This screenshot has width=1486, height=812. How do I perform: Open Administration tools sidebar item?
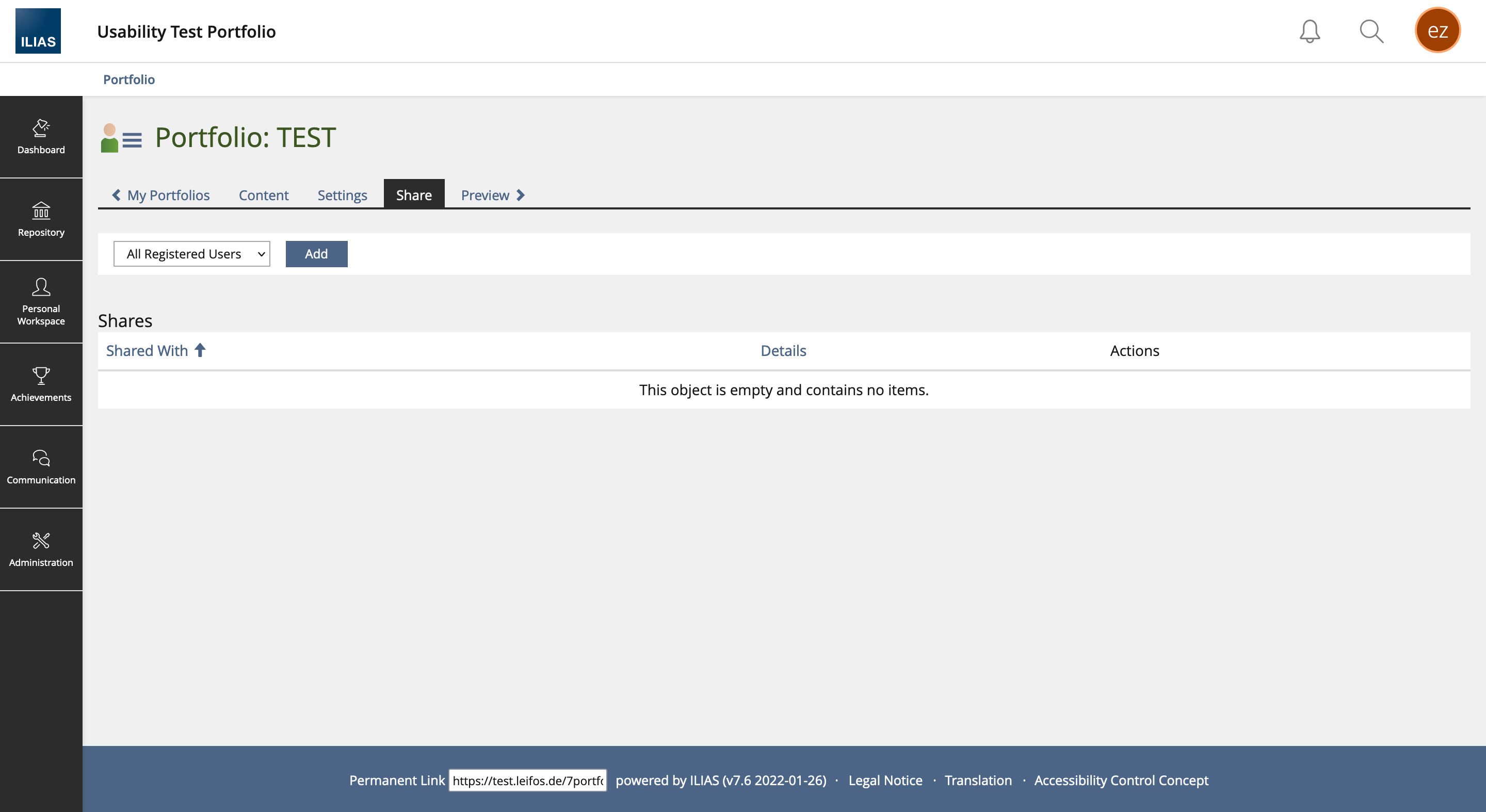41,549
